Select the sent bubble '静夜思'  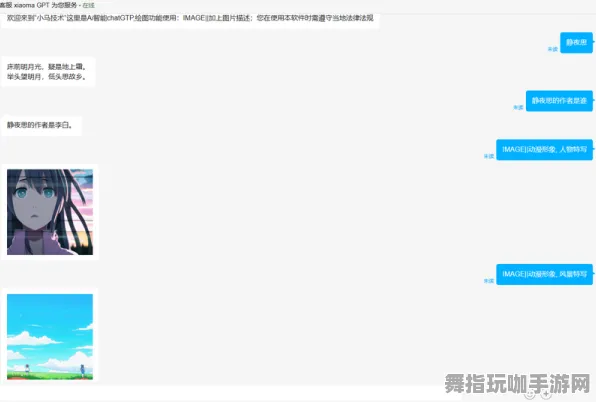(x=576, y=43)
